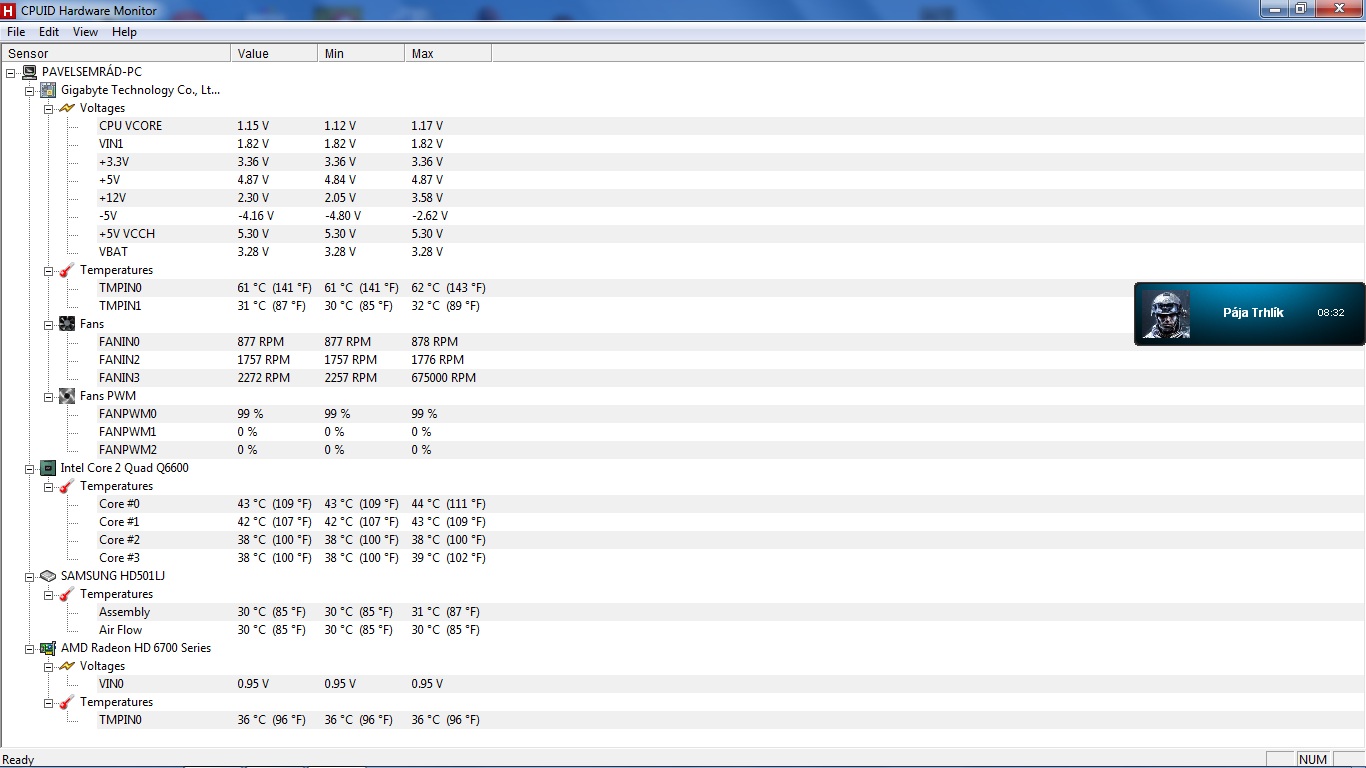
Task: Click the voltage icon under AMD Radeon
Action: (67, 666)
